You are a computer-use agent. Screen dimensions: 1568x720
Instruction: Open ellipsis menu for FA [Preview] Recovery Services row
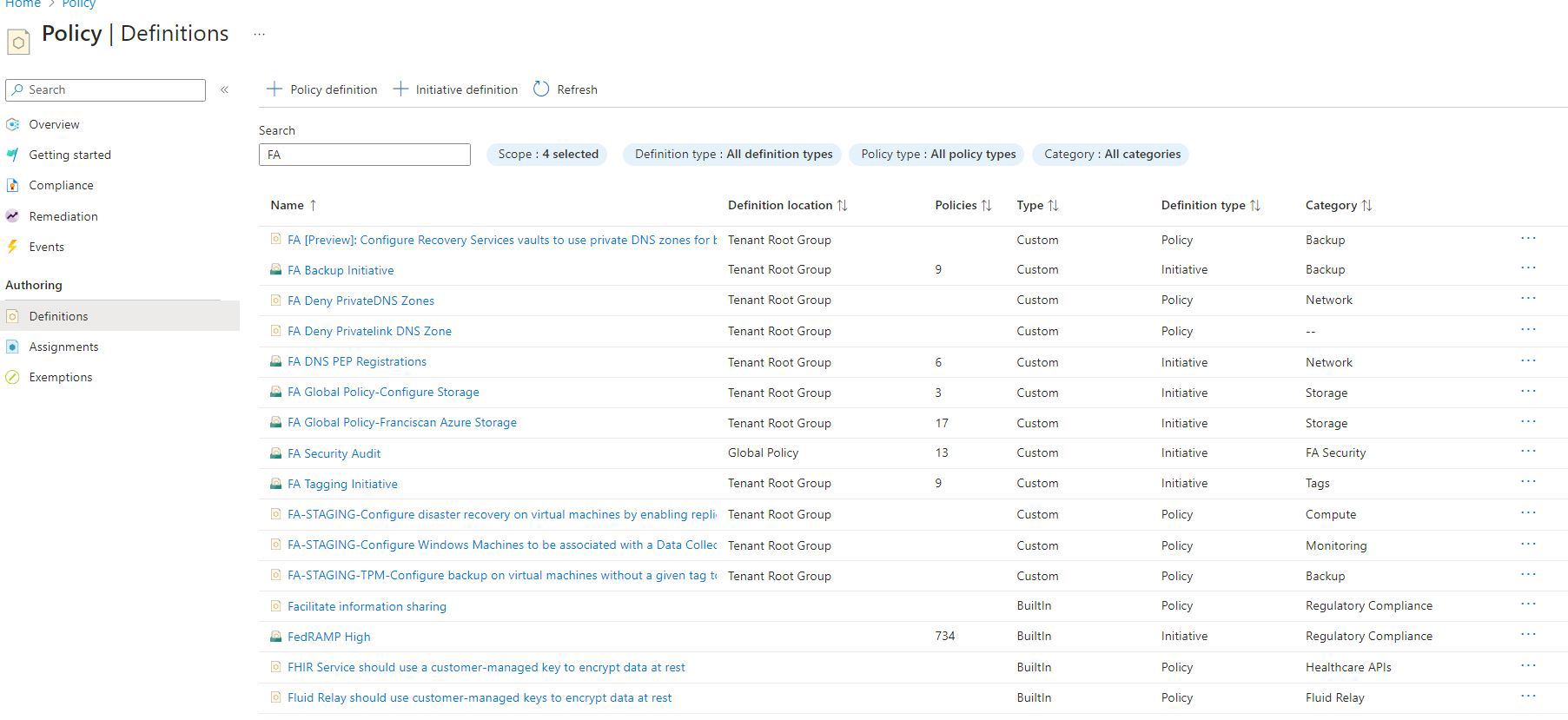pyautogui.click(x=1528, y=238)
